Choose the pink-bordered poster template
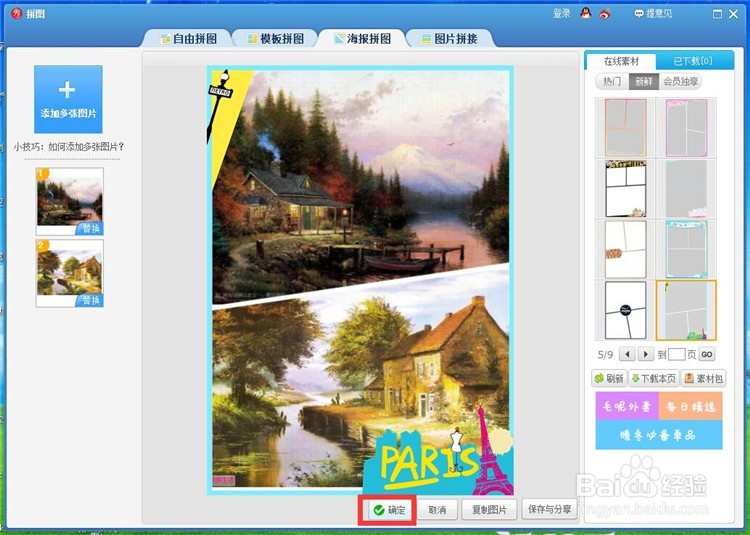This screenshot has width=750, height=535. [x=686, y=128]
